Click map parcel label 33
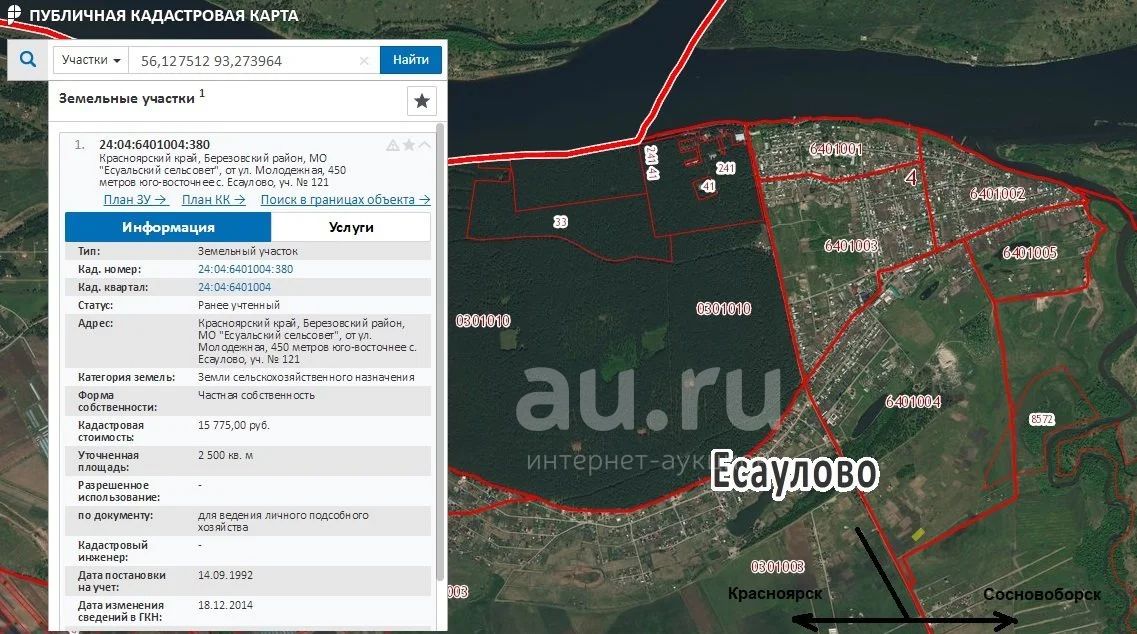Image resolution: width=1137 pixels, height=634 pixels. click(561, 222)
